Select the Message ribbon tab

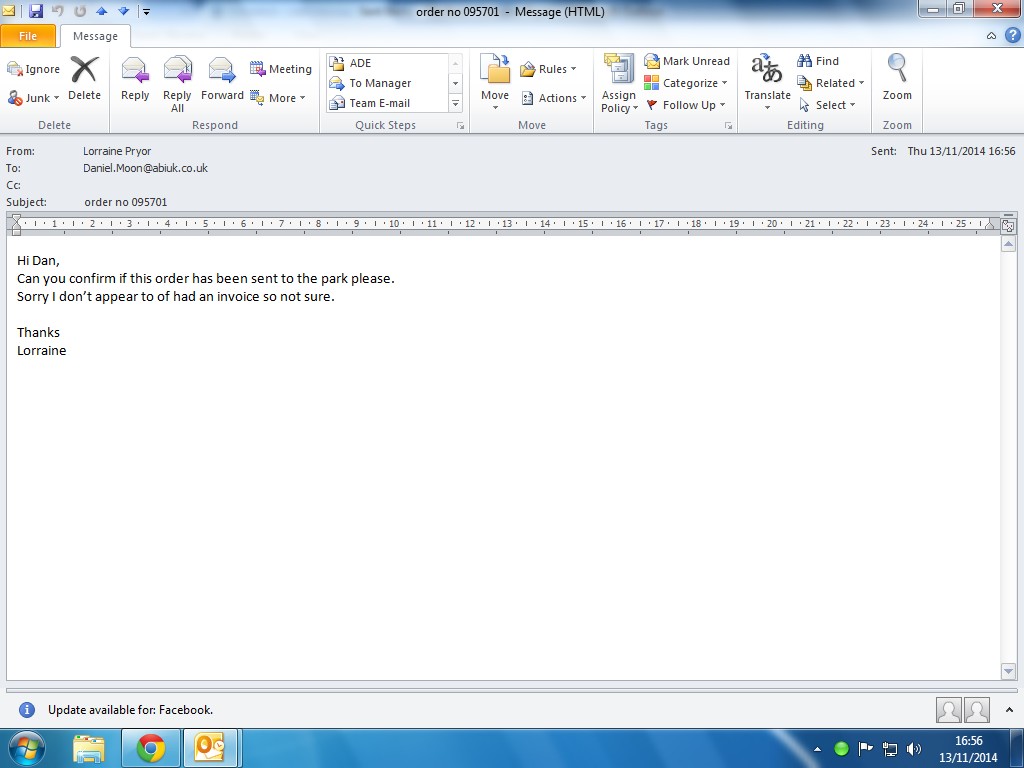pyautogui.click(x=95, y=37)
